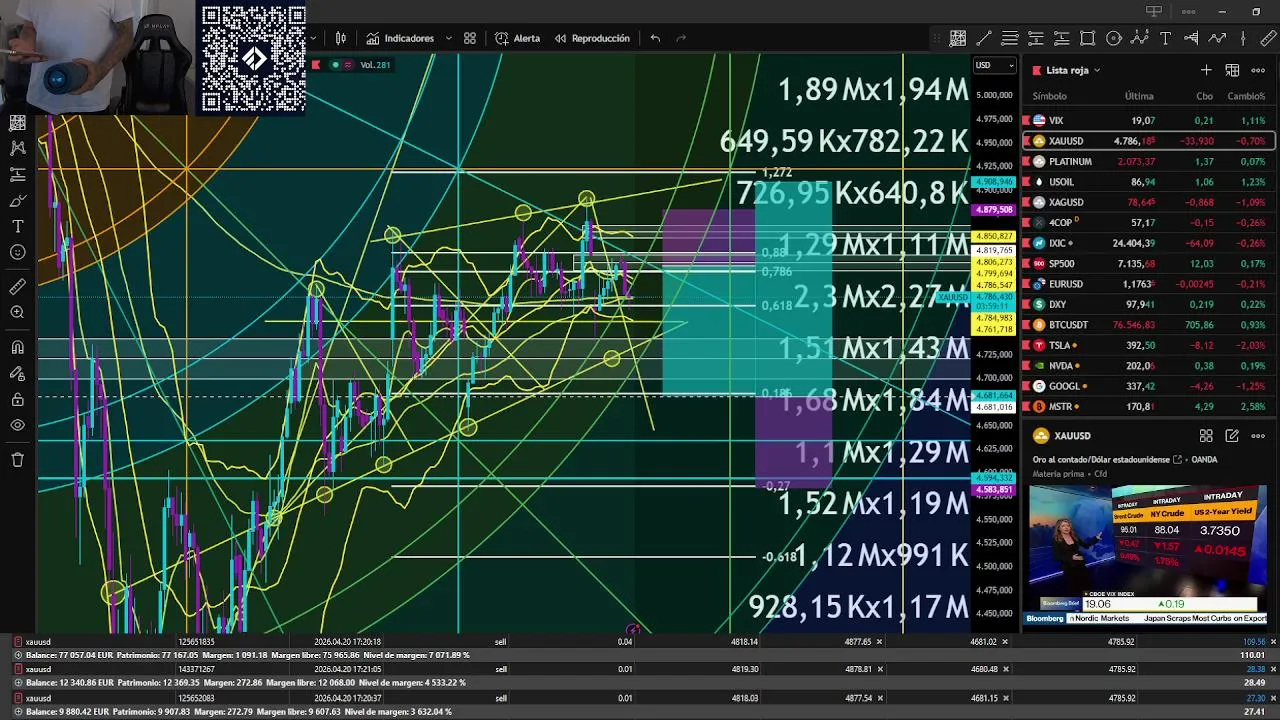Image resolution: width=1280 pixels, height=720 pixels.
Task: Select trend line tool in favorites toolbar
Action: pyautogui.click(x=984, y=38)
